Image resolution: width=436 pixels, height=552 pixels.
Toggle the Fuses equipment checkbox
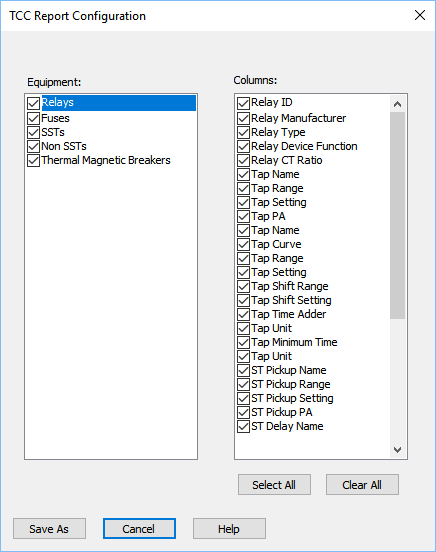[33, 118]
